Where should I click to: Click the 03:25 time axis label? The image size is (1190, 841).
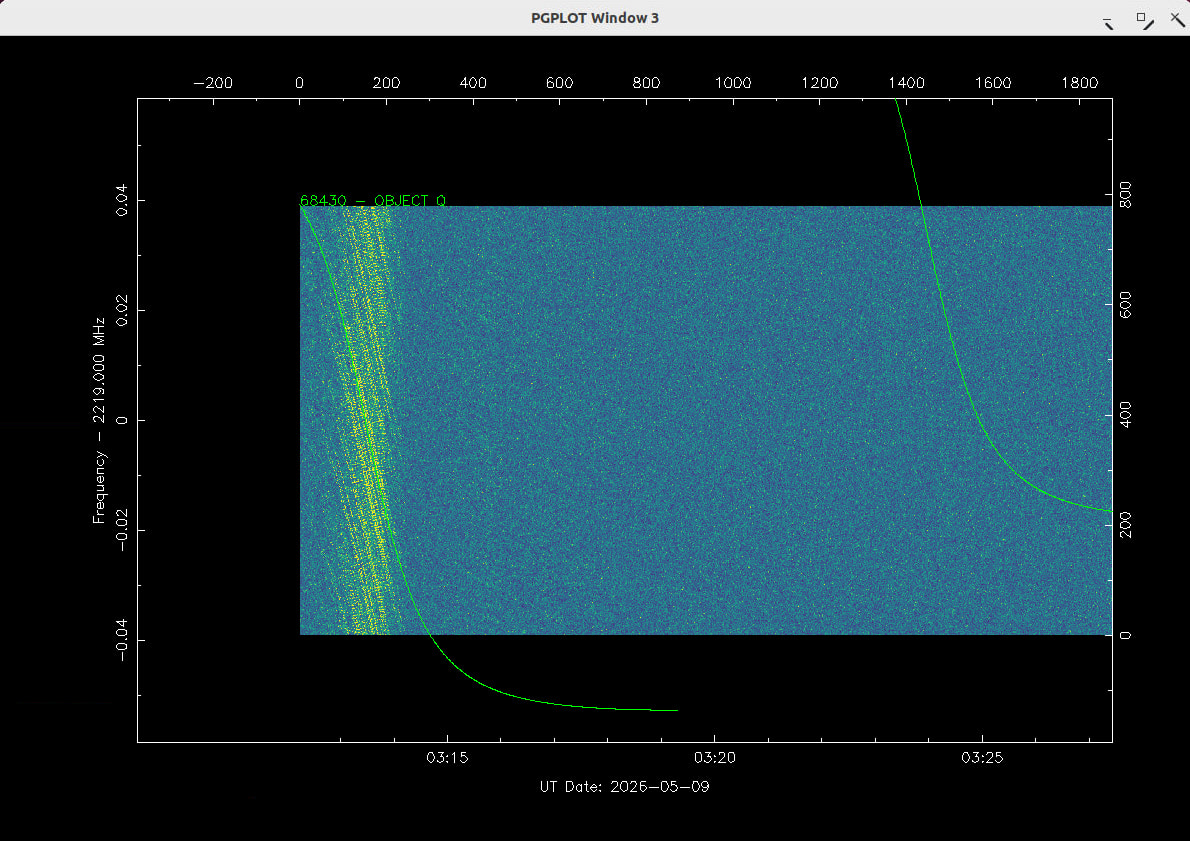coord(982,758)
